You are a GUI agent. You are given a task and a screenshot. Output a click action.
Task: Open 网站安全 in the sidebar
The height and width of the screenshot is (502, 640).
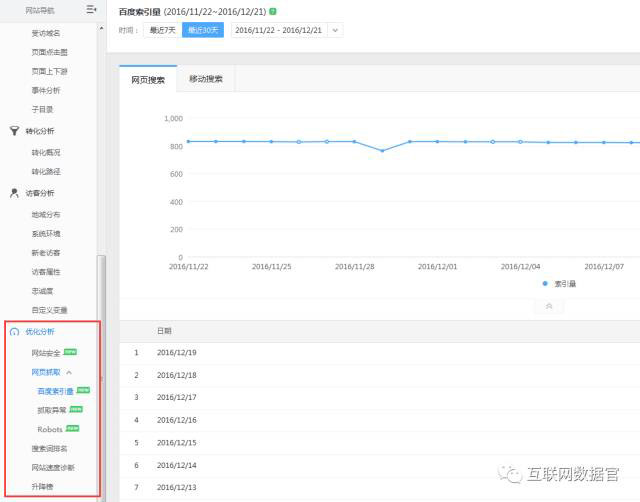click(x=46, y=353)
